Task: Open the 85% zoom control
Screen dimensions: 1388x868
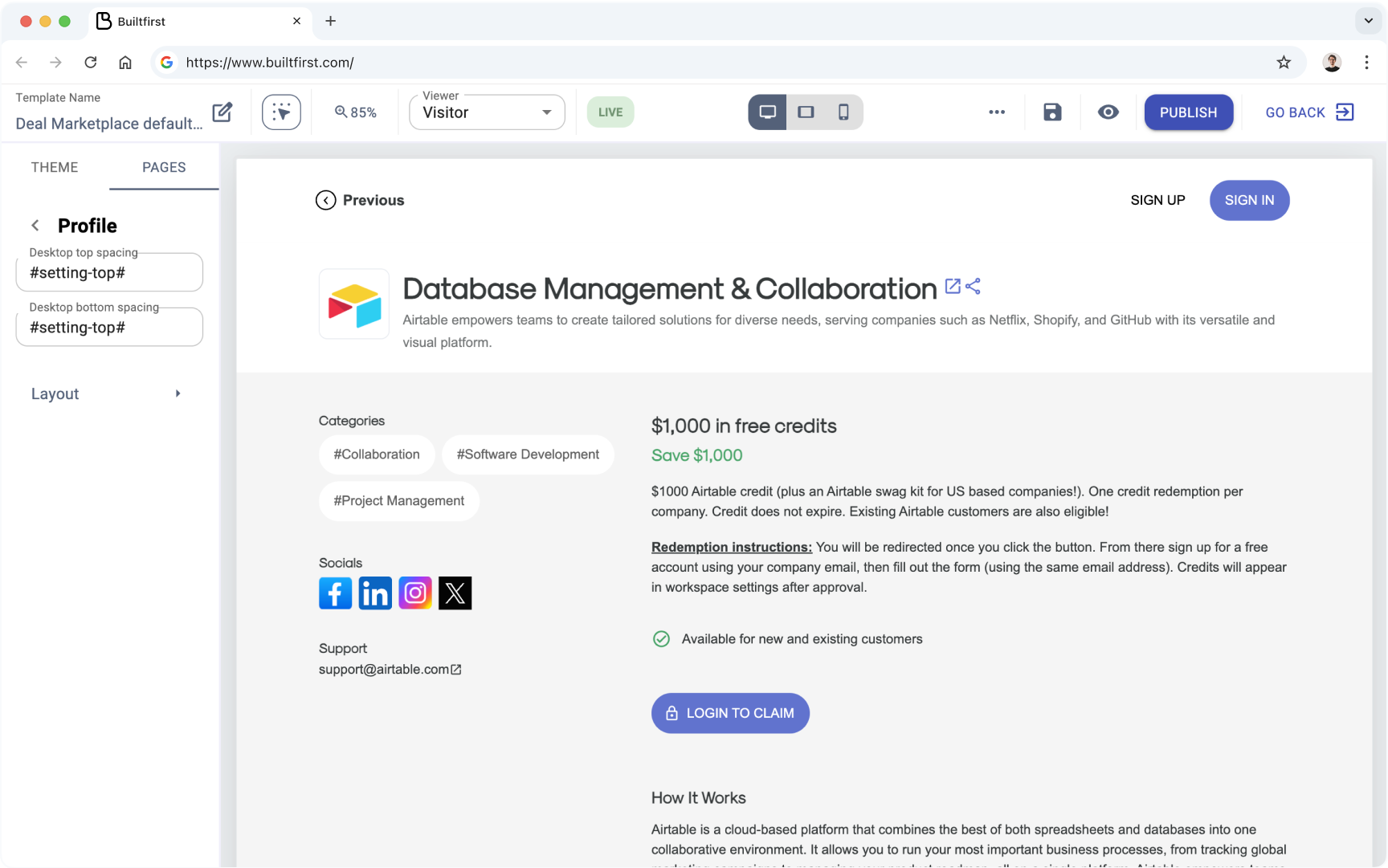Action: (356, 112)
